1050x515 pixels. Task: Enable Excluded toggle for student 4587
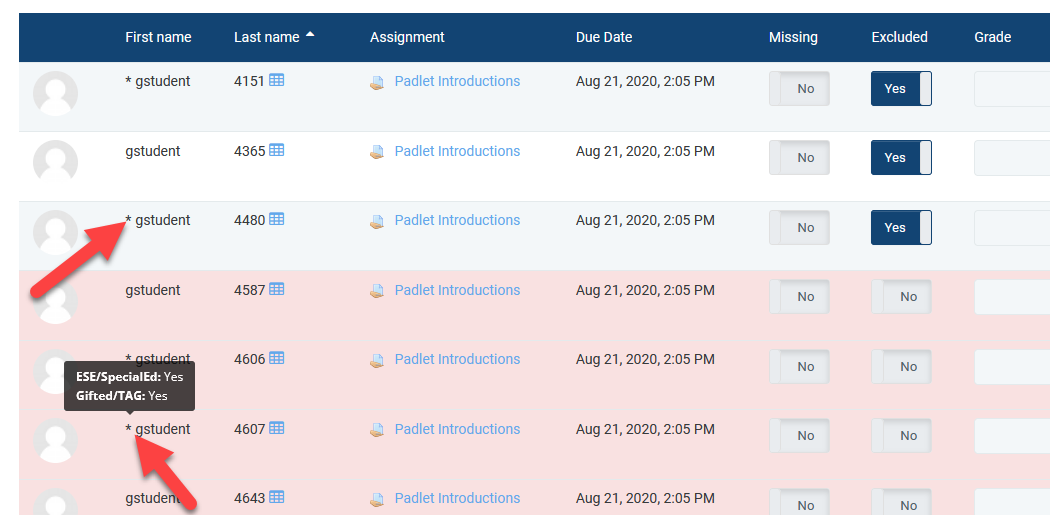(x=900, y=297)
